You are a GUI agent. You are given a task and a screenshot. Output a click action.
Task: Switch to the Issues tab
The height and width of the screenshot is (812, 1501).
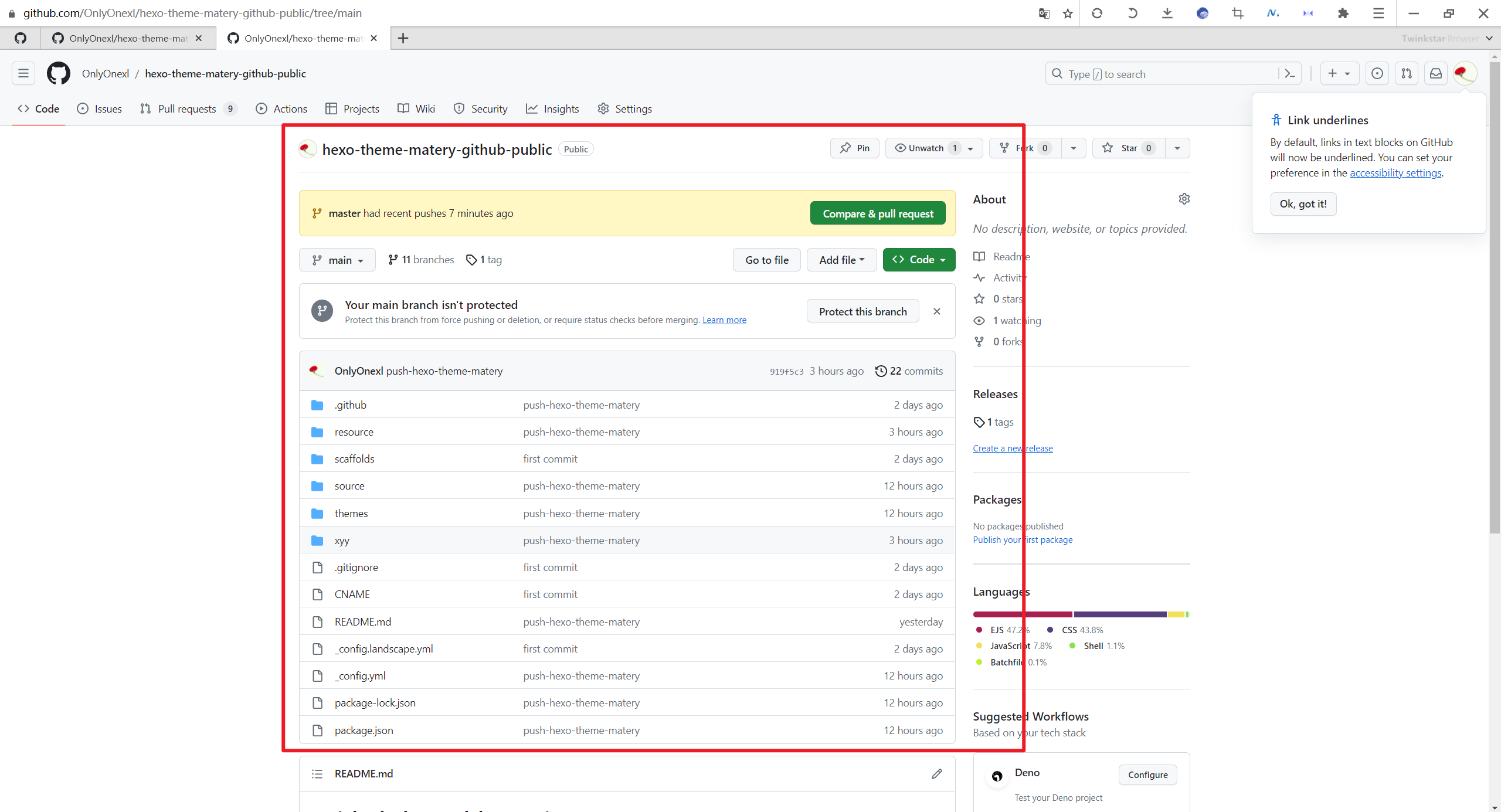pyautogui.click(x=100, y=109)
